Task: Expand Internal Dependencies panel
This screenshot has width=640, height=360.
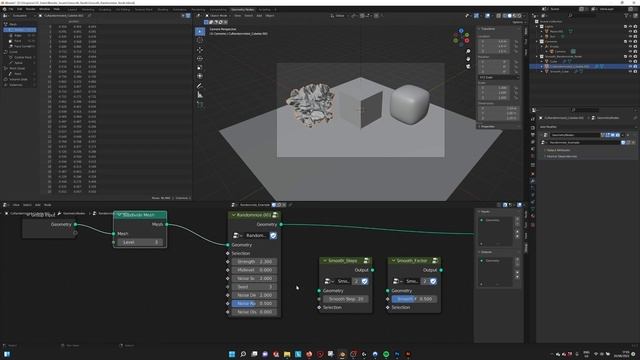Action: click(x=561, y=156)
